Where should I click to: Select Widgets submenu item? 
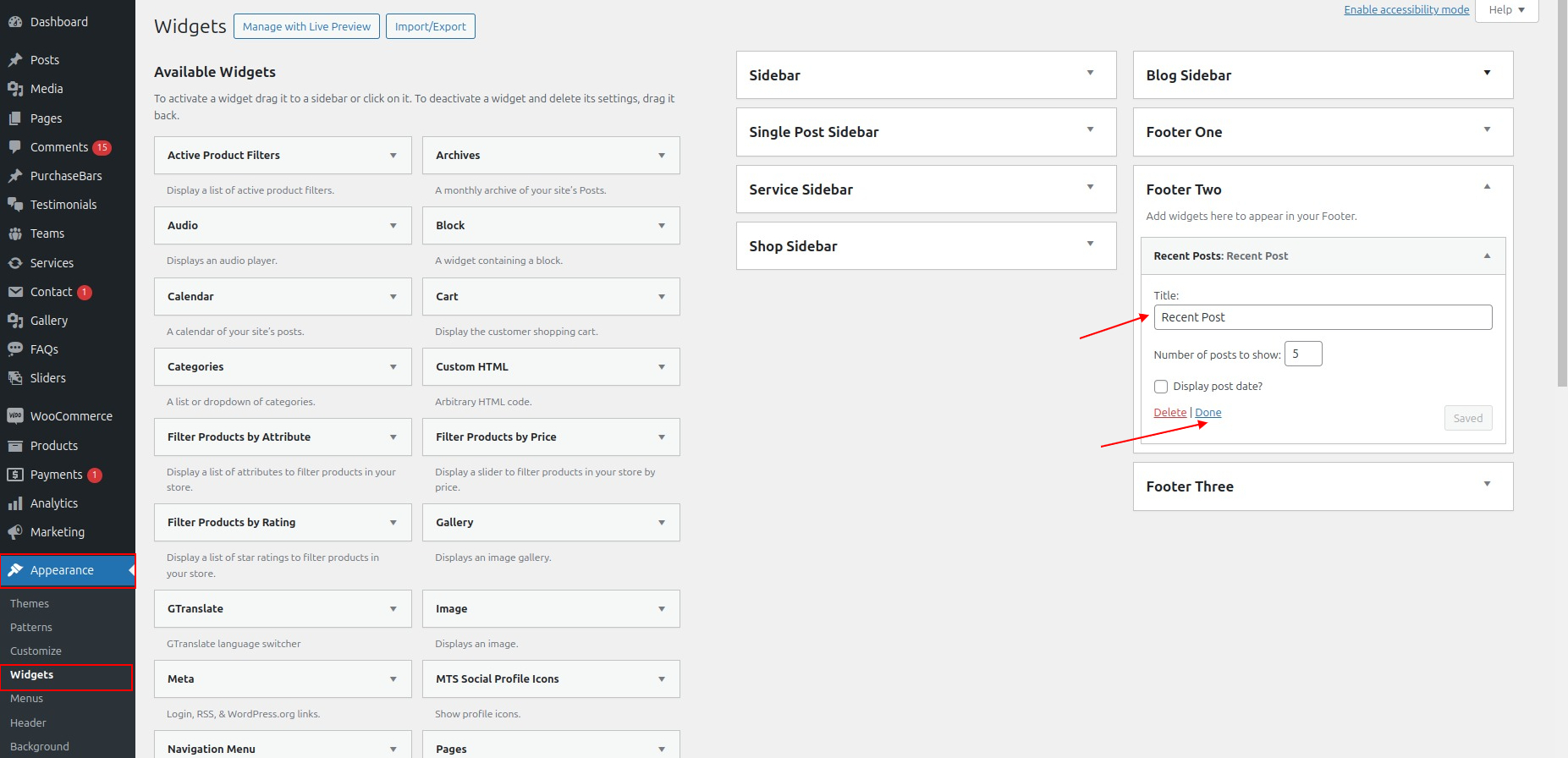[31, 674]
